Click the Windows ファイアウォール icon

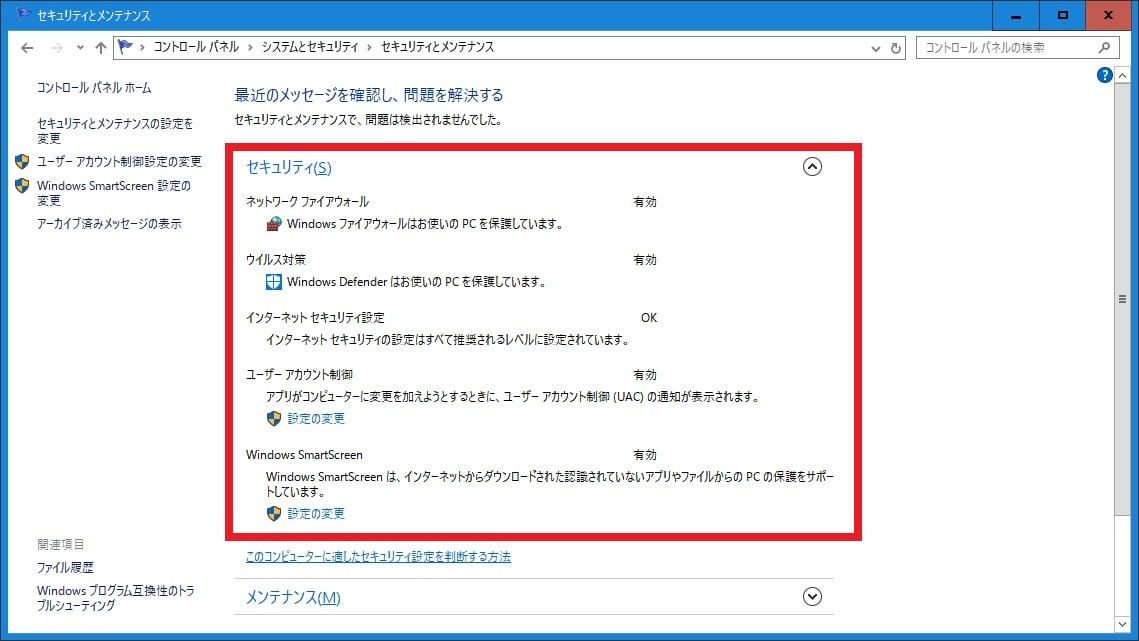click(x=274, y=224)
